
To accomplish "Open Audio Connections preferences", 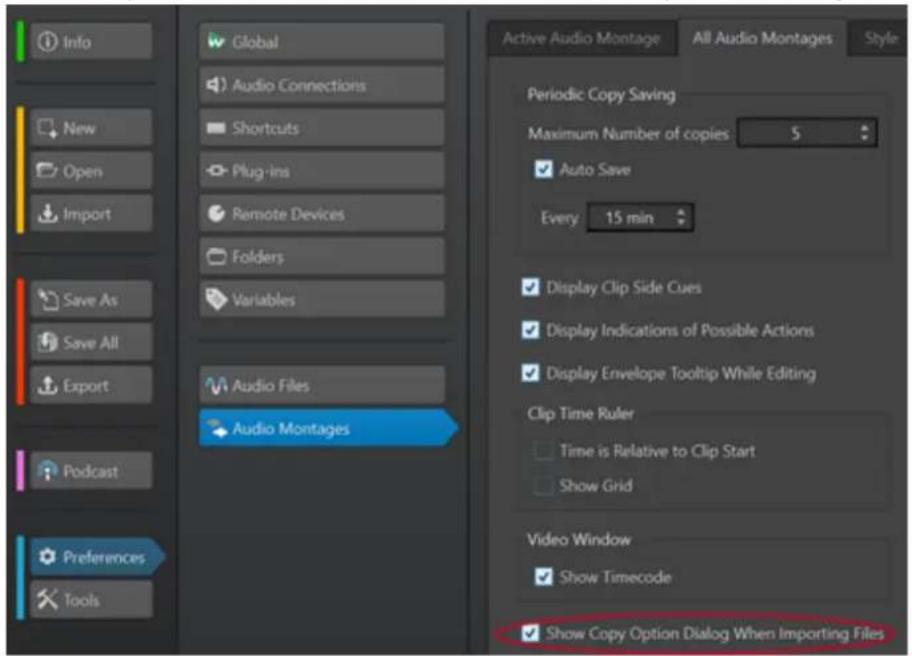I will (322, 85).
